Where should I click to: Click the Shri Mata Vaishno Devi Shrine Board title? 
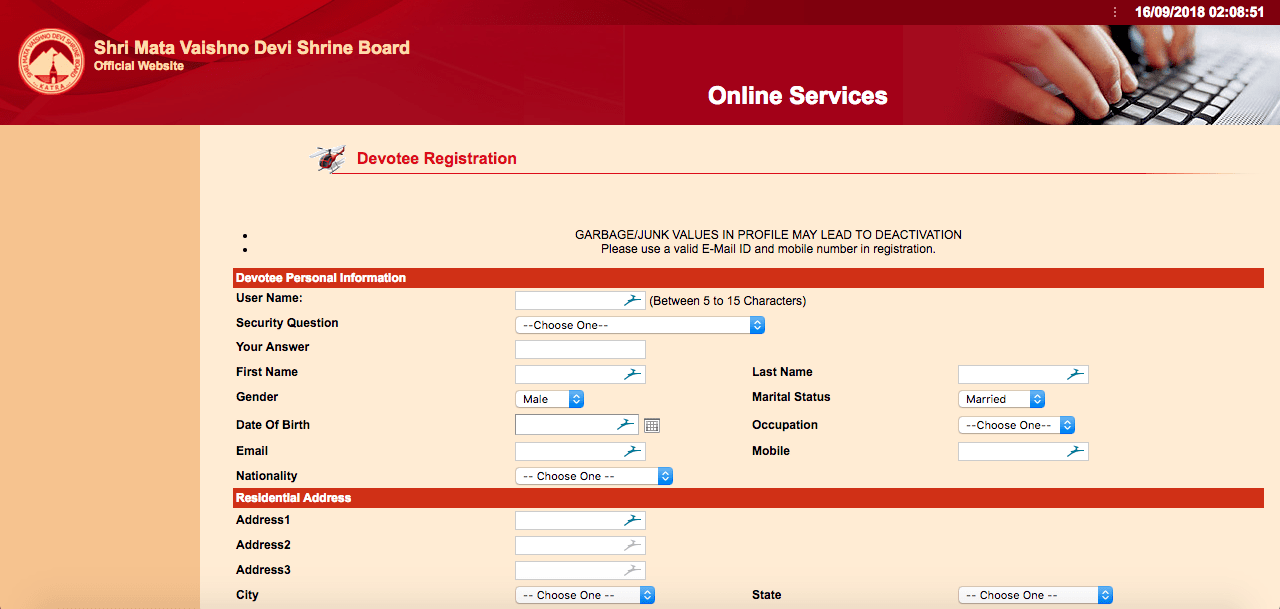pyautogui.click(x=251, y=47)
